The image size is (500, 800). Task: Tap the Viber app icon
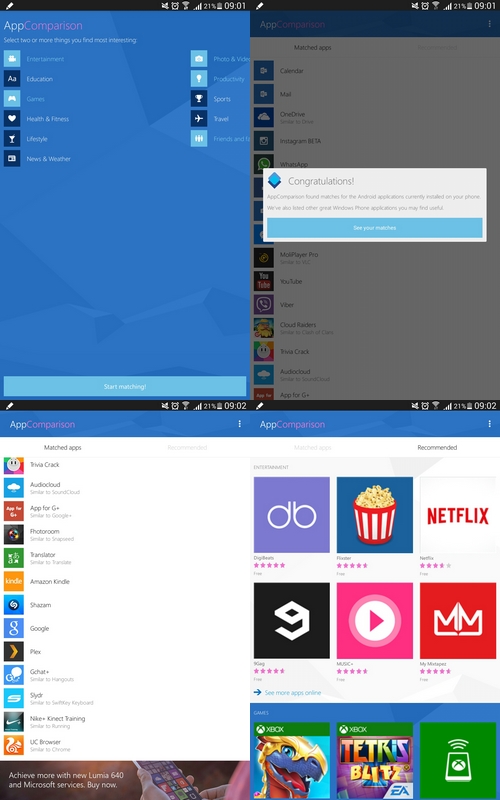[x=264, y=305]
